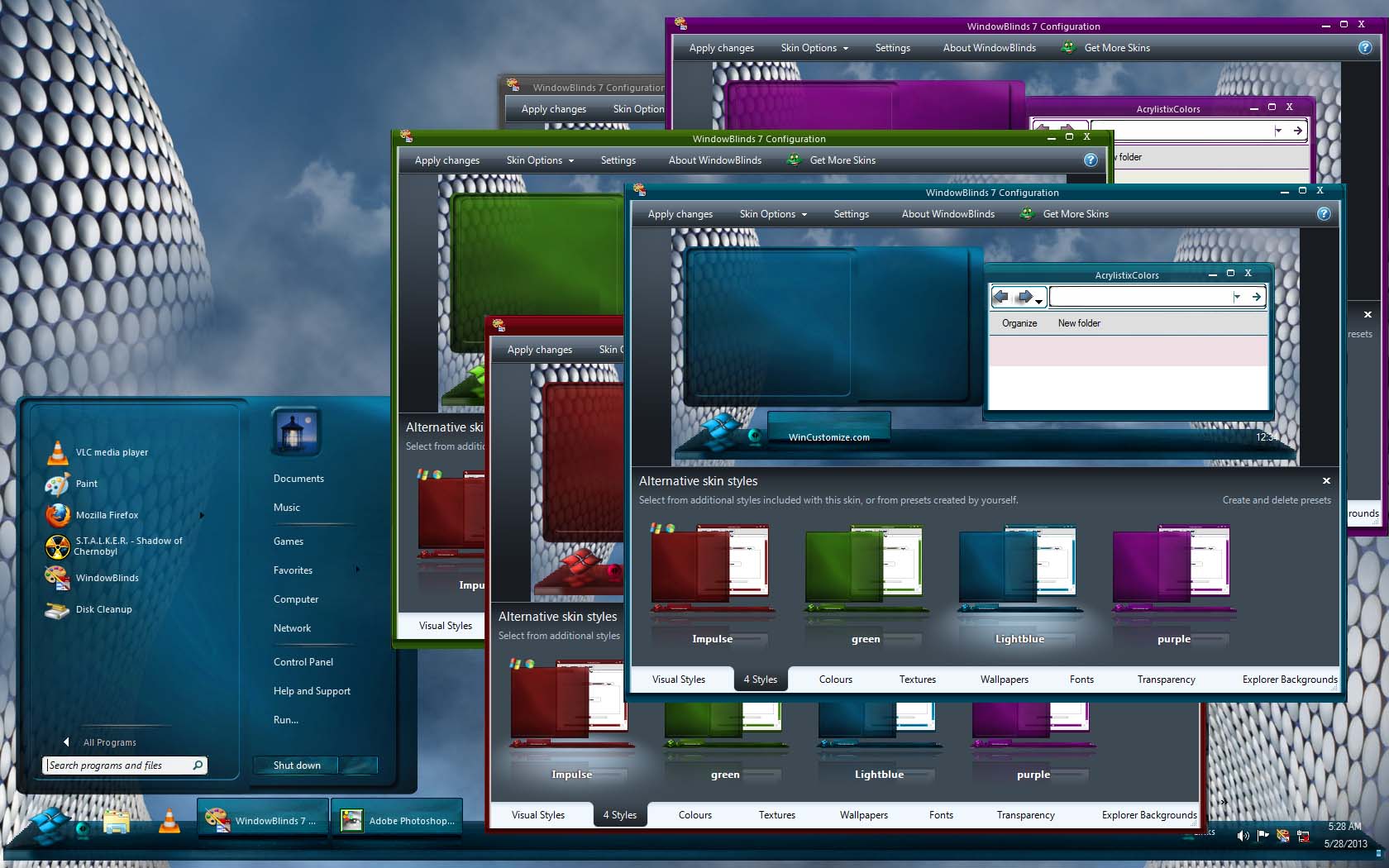
Task: Open history dropdown beside nav arrows in preview
Action: pyautogui.click(x=1039, y=301)
